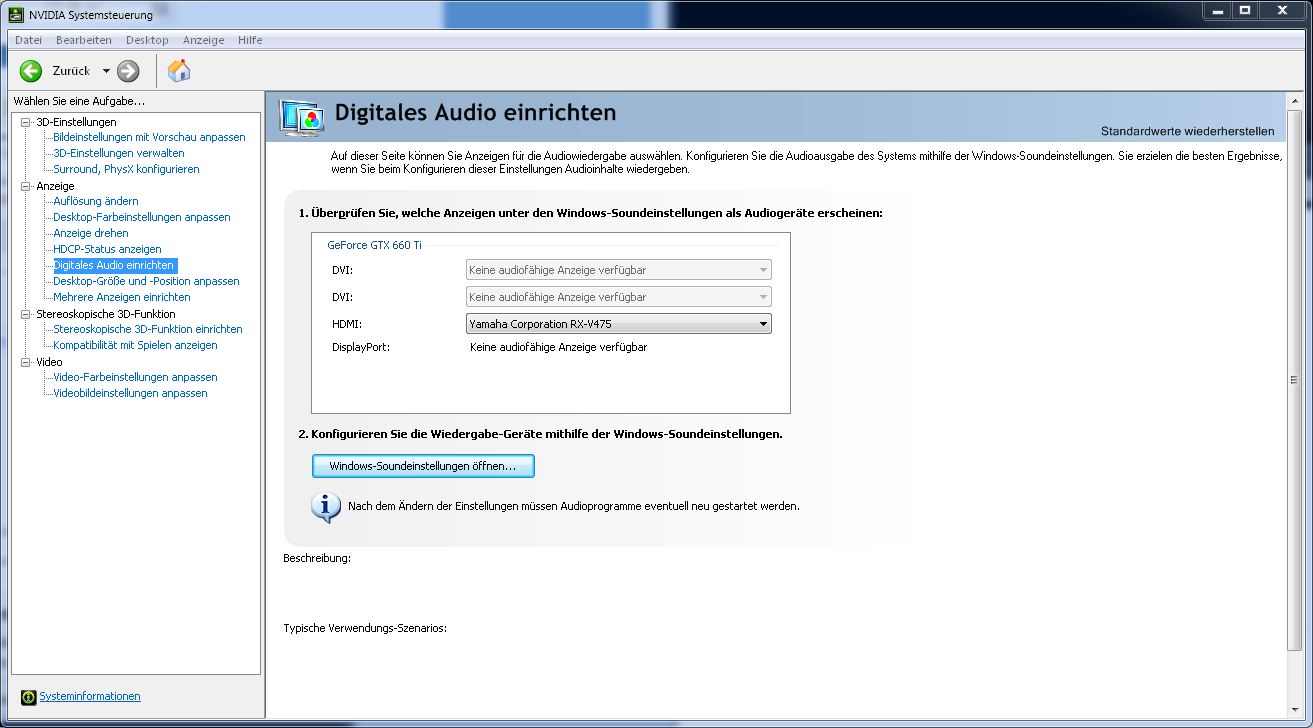Click the Zurück label in toolbar

coord(71,71)
